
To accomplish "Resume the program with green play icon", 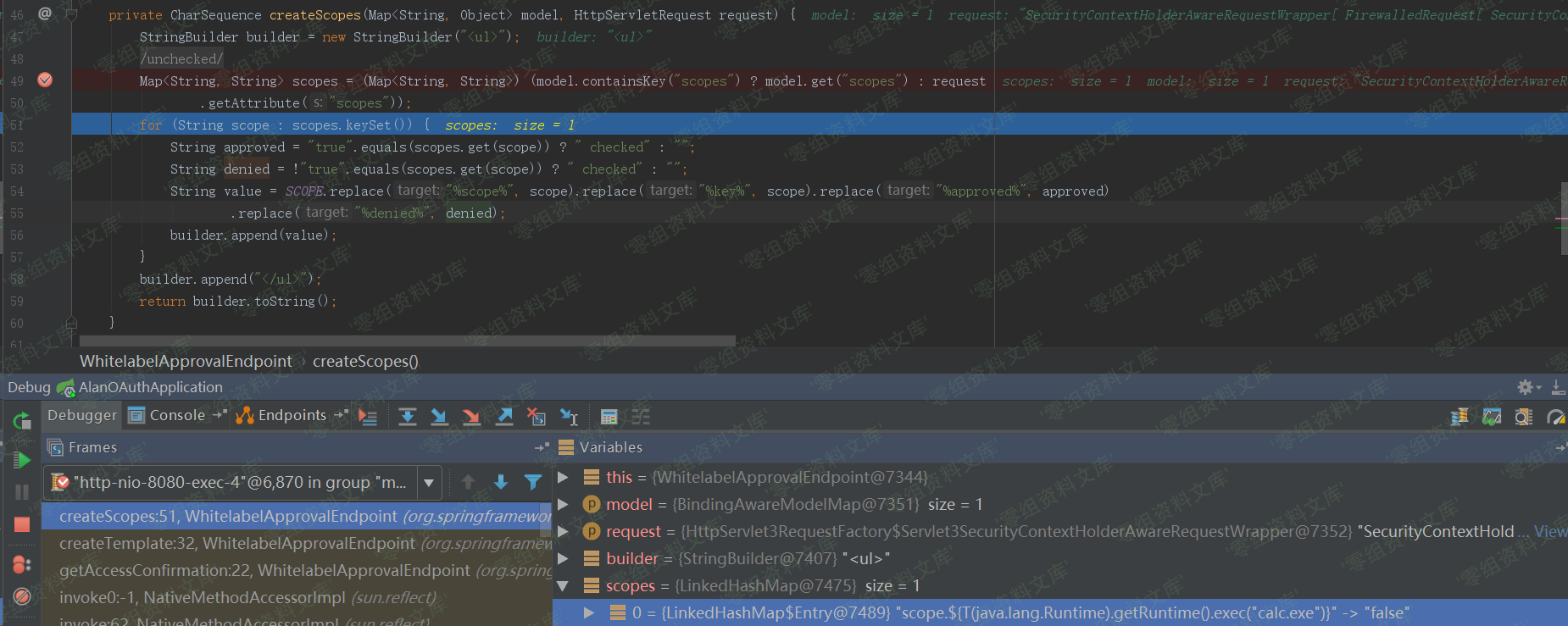I will point(22,460).
